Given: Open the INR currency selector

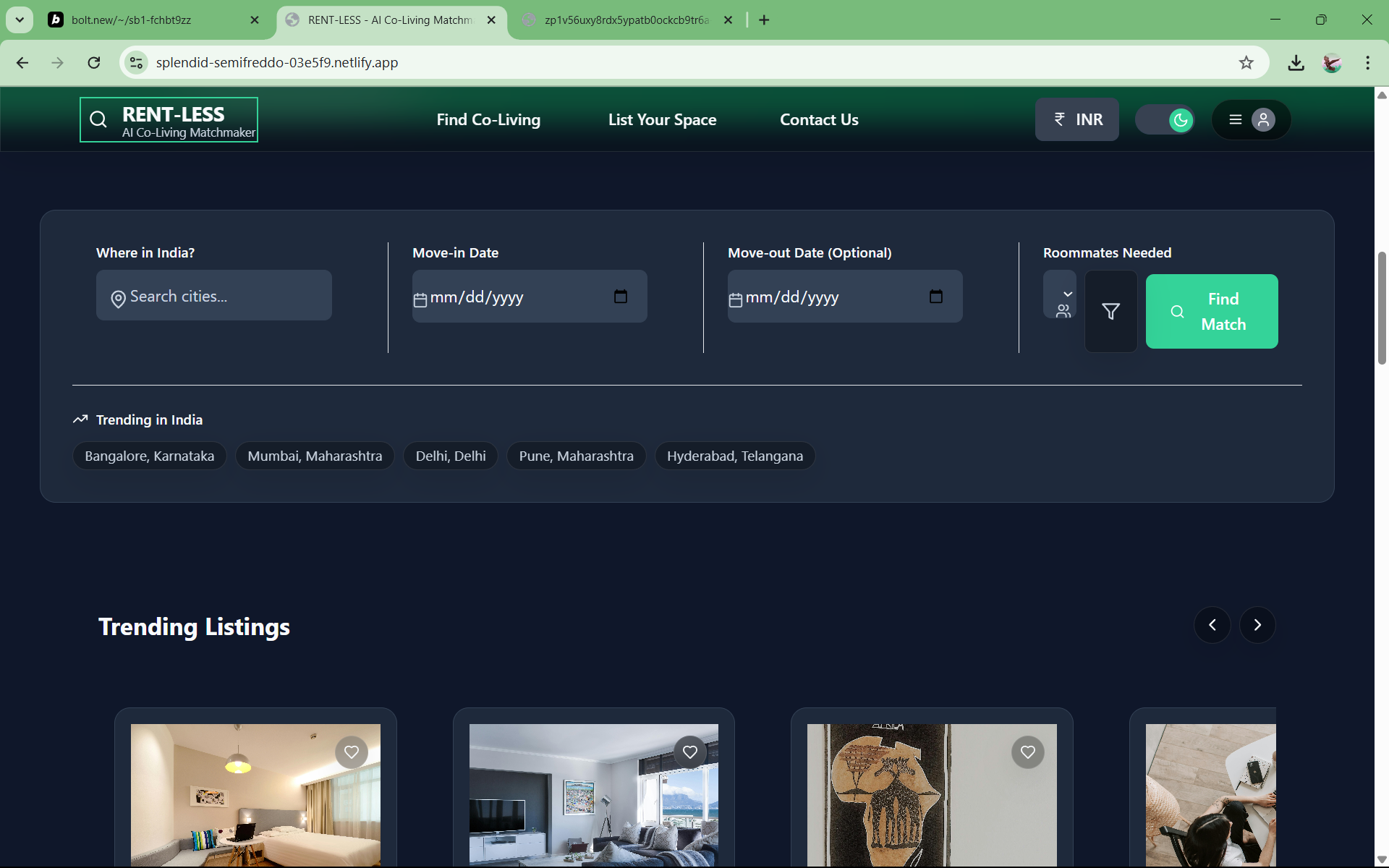Looking at the screenshot, I should tap(1076, 120).
